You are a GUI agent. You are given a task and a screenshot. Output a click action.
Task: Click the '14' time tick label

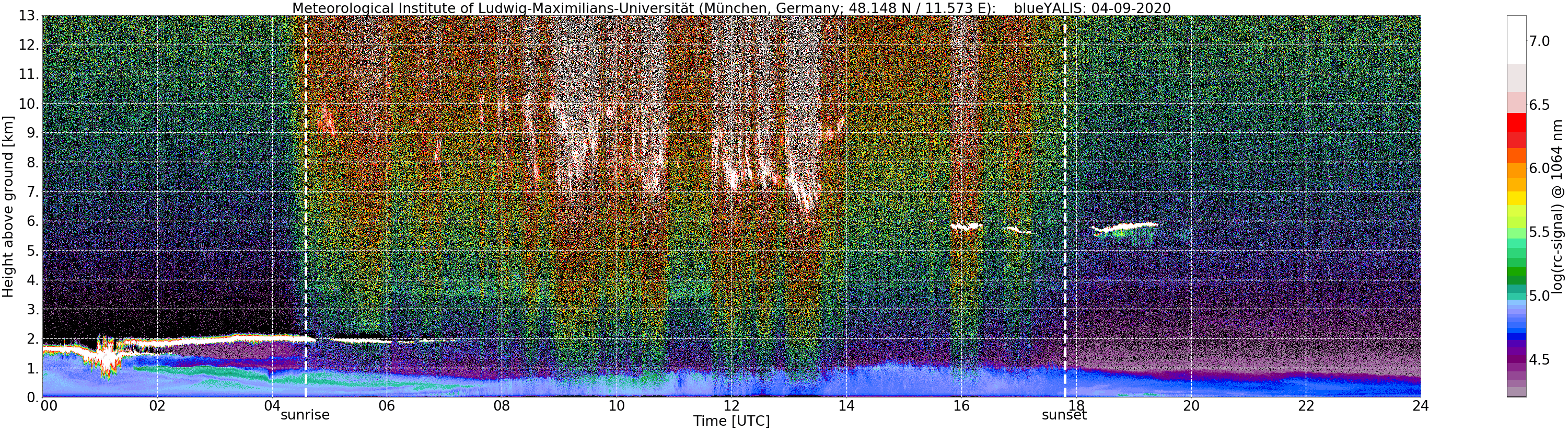tap(846, 405)
